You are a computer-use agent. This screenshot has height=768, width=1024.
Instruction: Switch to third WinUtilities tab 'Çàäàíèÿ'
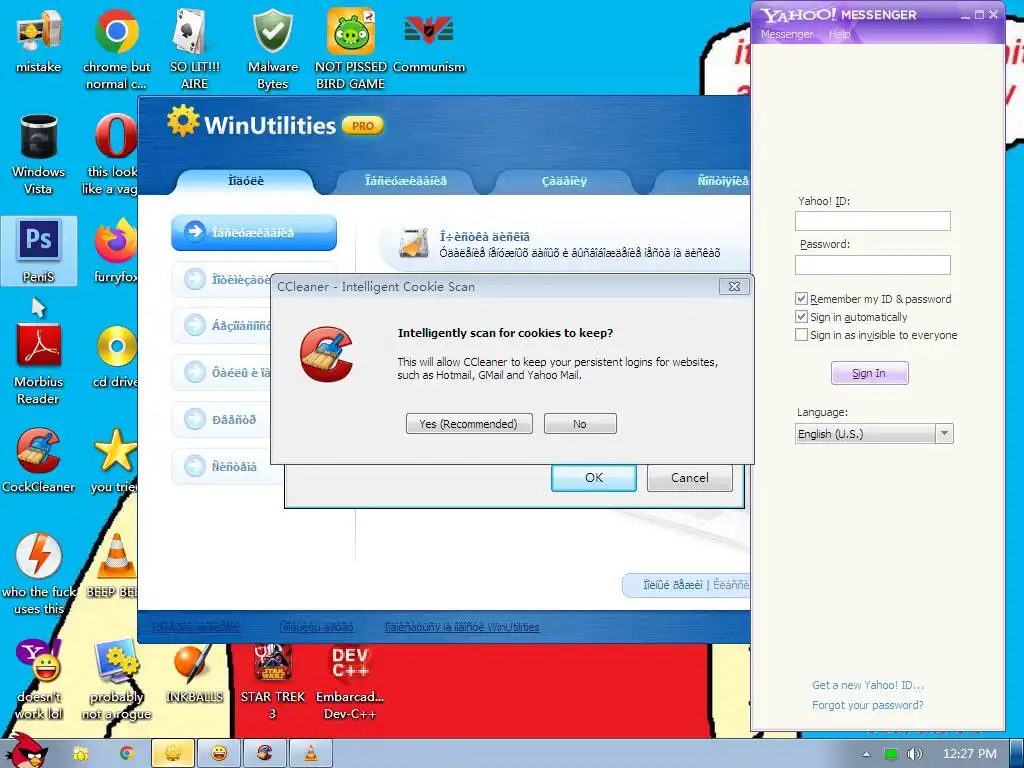click(564, 181)
